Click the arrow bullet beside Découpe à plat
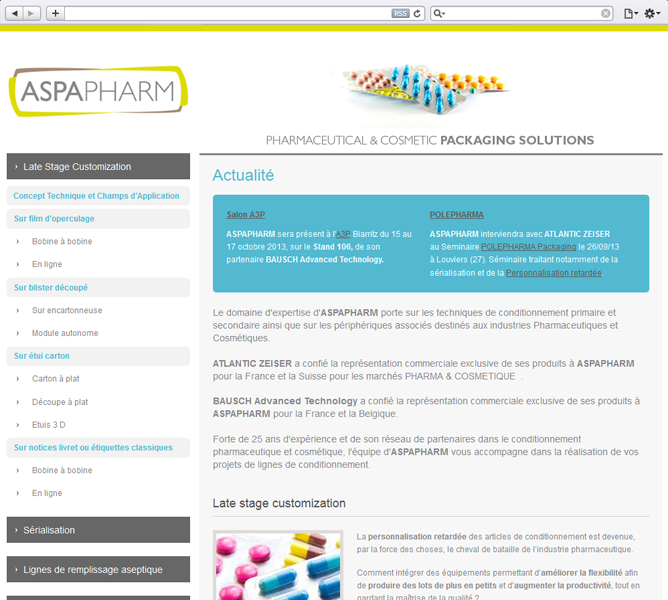This screenshot has height=600, width=668. [x=18, y=402]
